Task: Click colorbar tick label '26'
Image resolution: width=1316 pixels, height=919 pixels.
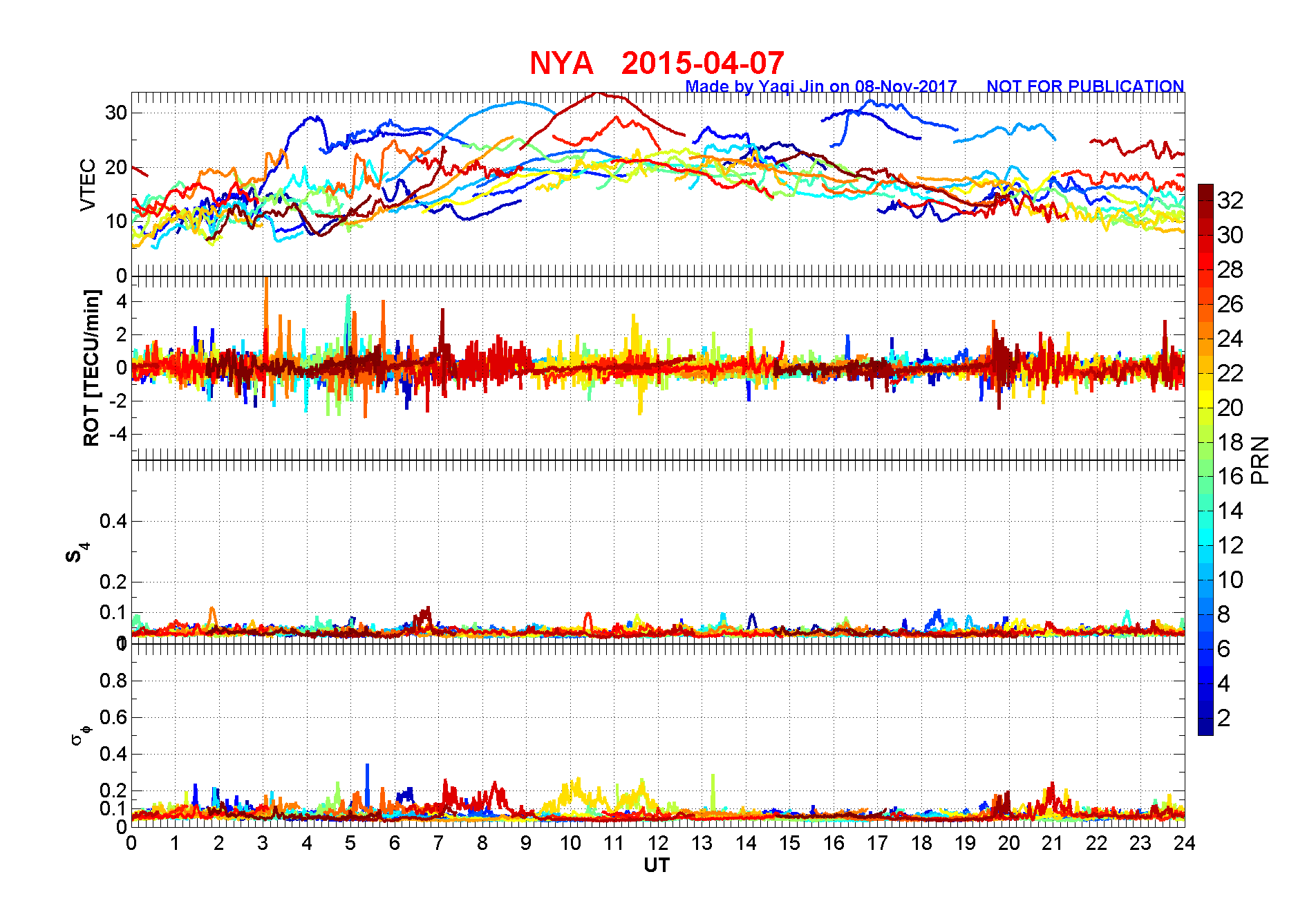Action: (1230, 304)
